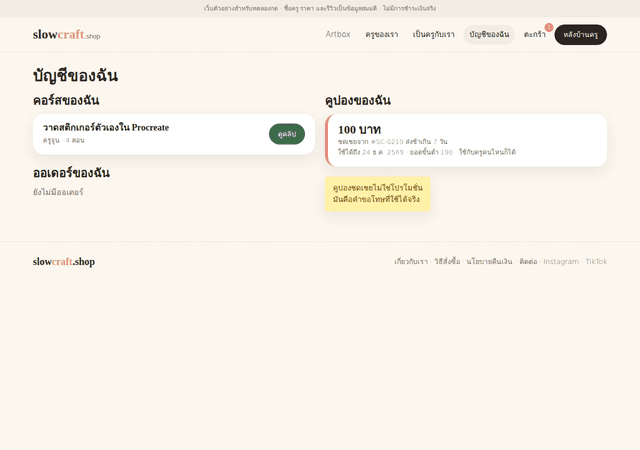Viewport: 640px width, 450px height.
Task: Click the คอร์สของฉัน heading
Action: click(66, 100)
